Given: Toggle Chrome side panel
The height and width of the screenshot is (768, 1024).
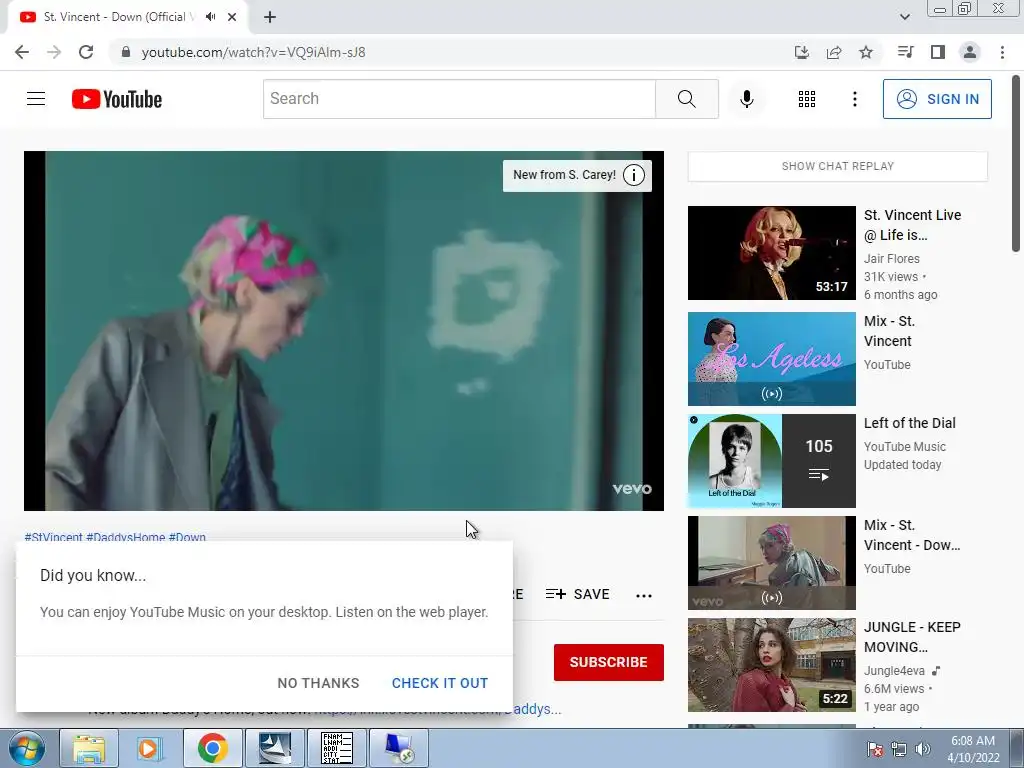Looking at the screenshot, I should coord(938,52).
